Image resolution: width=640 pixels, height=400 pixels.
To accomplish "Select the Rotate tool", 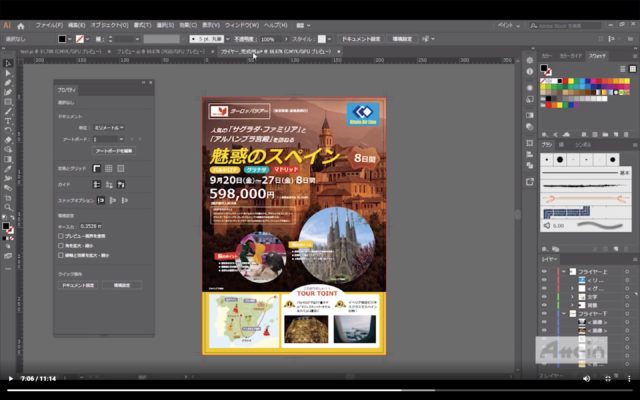I will pyautogui.click(x=8, y=131).
